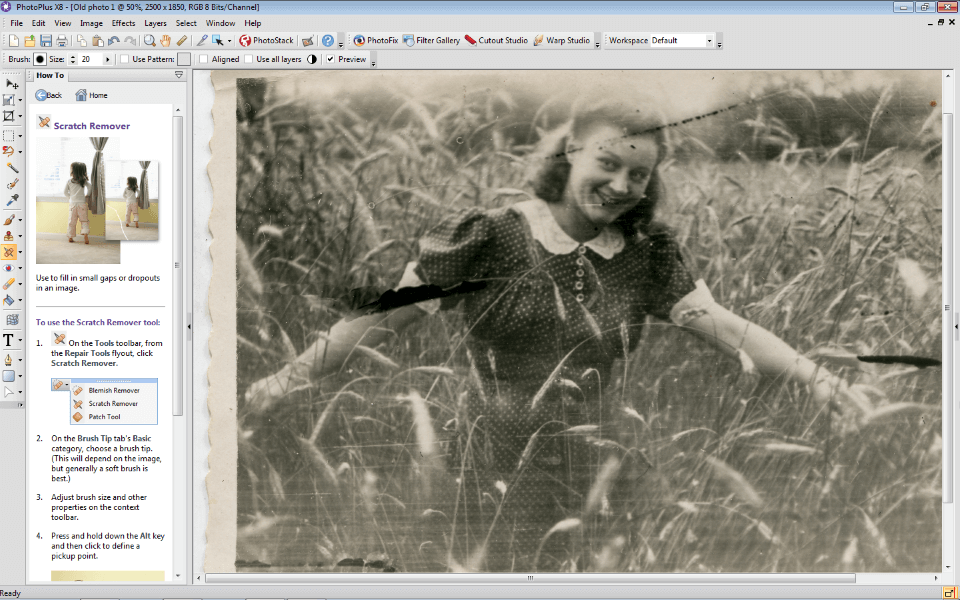960x600 pixels.
Task: Open Warp Studio
Action: (561, 40)
